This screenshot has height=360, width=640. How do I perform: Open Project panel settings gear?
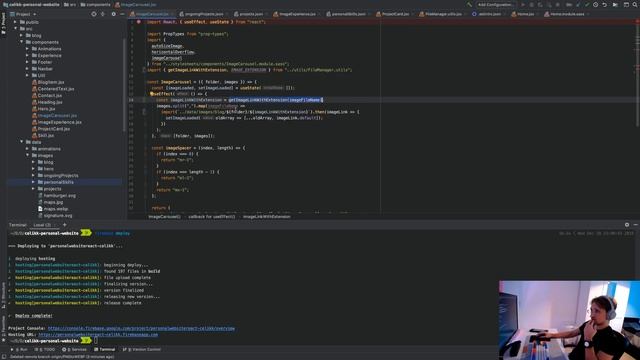pyautogui.click(x=113, y=14)
